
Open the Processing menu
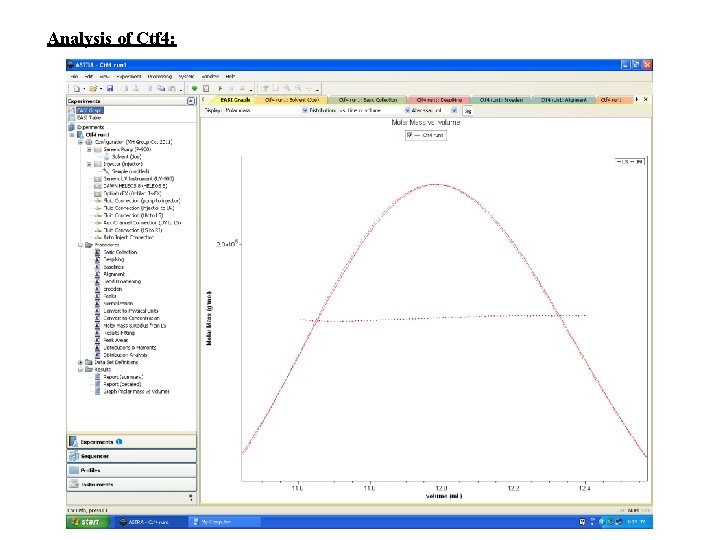tap(160, 76)
